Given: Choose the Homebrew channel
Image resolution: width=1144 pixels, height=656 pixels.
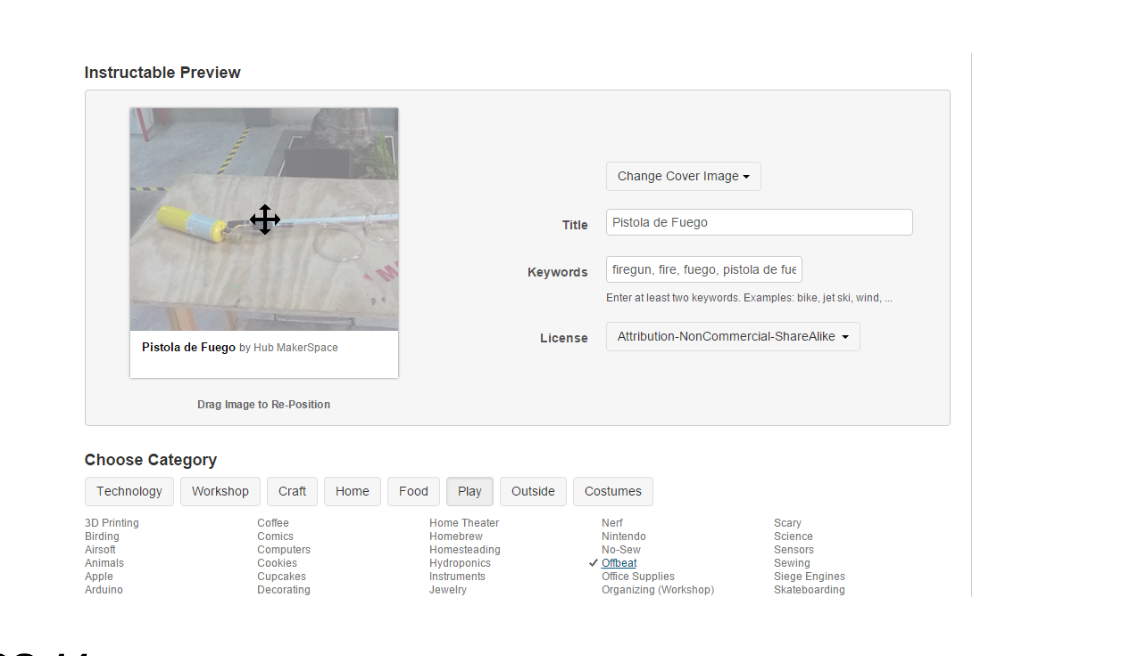Looking at the screenshot, I should point(456,536).
